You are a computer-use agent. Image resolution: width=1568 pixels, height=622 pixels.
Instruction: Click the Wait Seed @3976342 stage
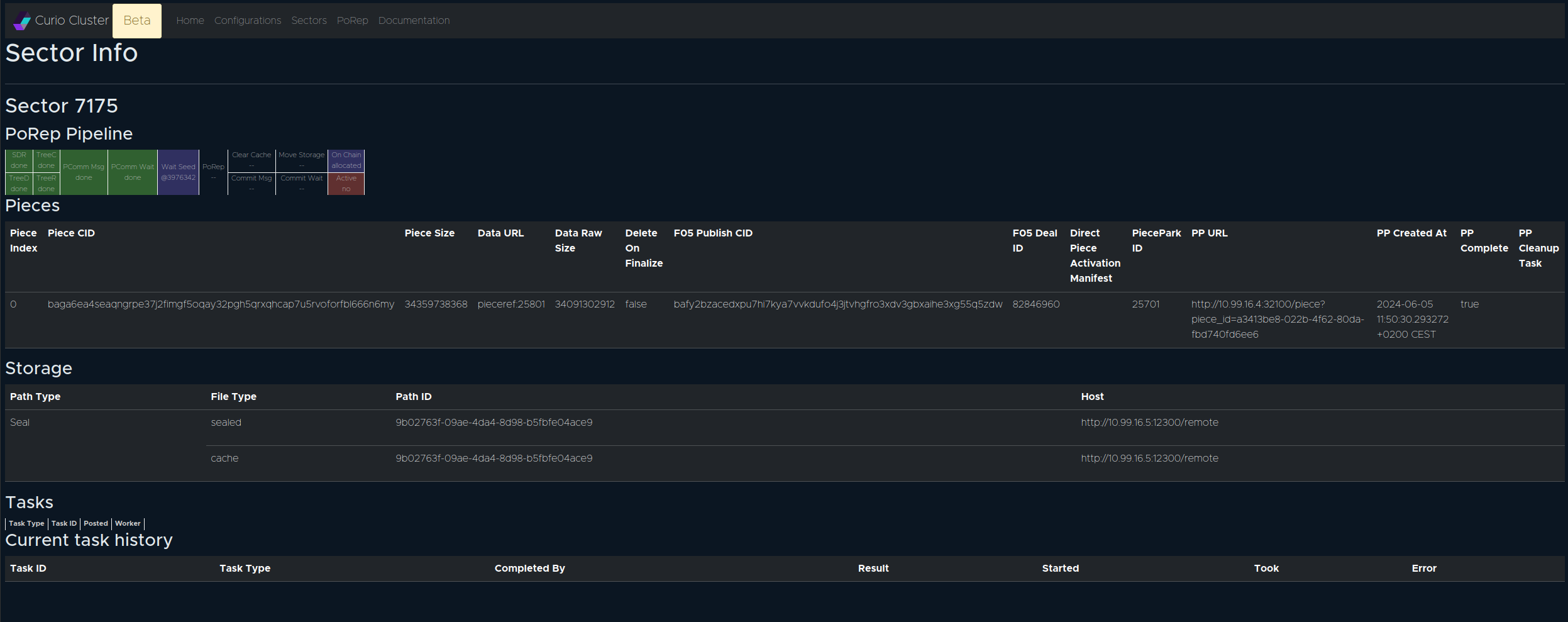tap(178, 172)
